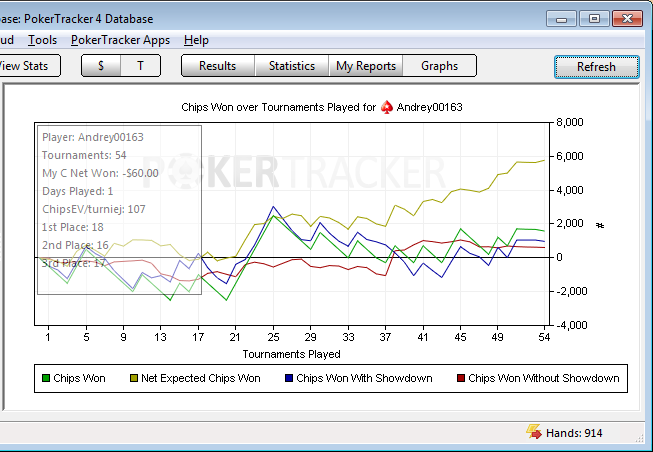This screenshot has height=452, width=653.
Task: Click the 6,000 y-axis value
Action: pyautogui.click(x=569, y=156)
